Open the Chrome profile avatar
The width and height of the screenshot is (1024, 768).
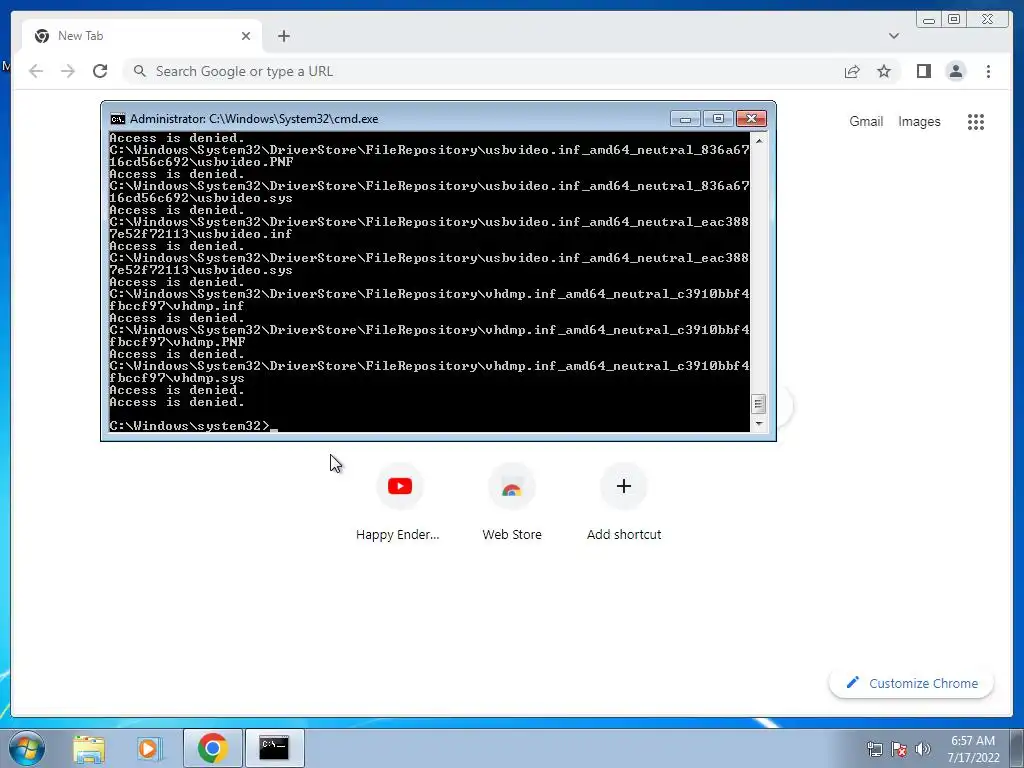tap(955, 71)
